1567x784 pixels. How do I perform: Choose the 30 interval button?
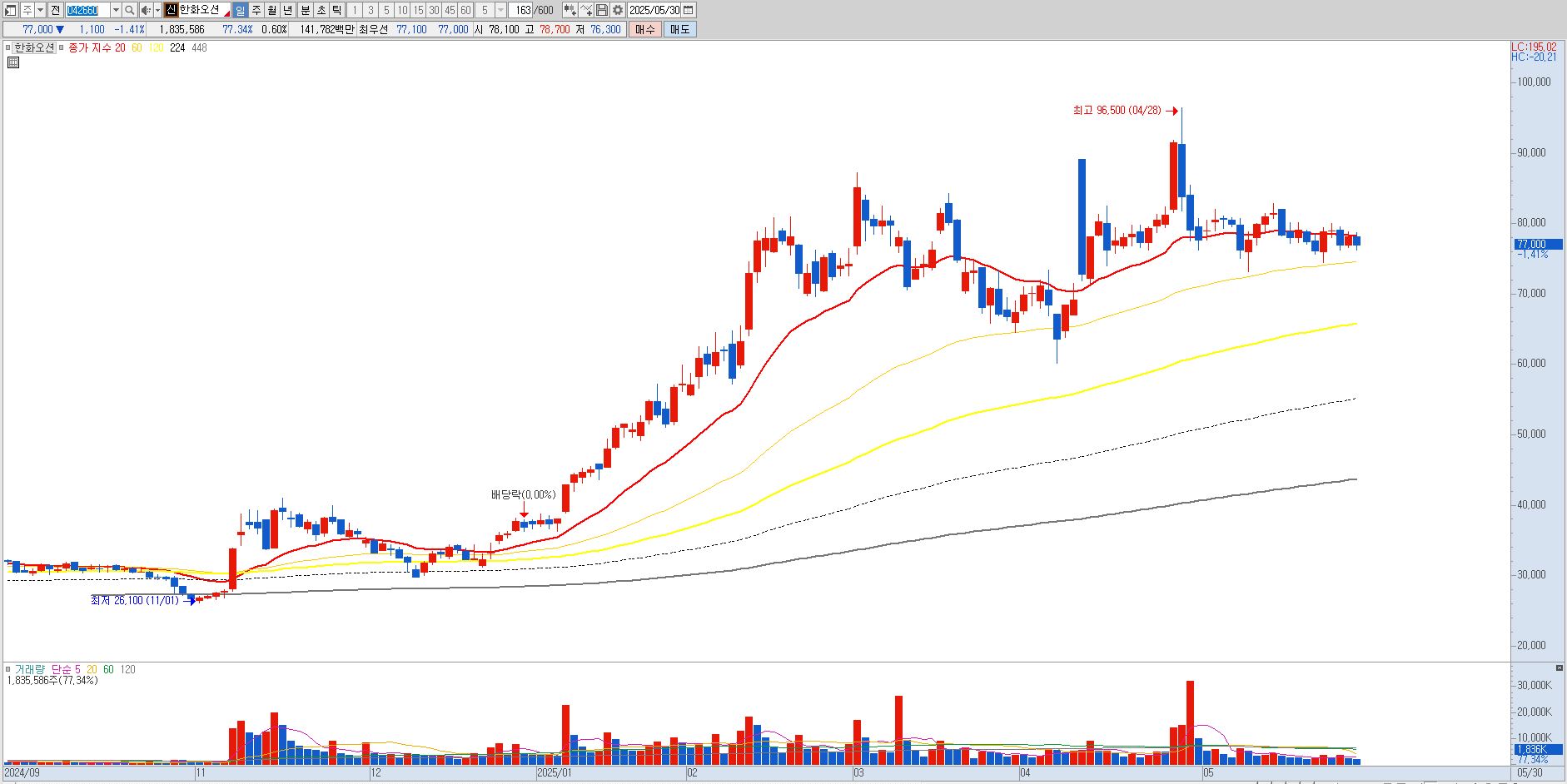434,10
